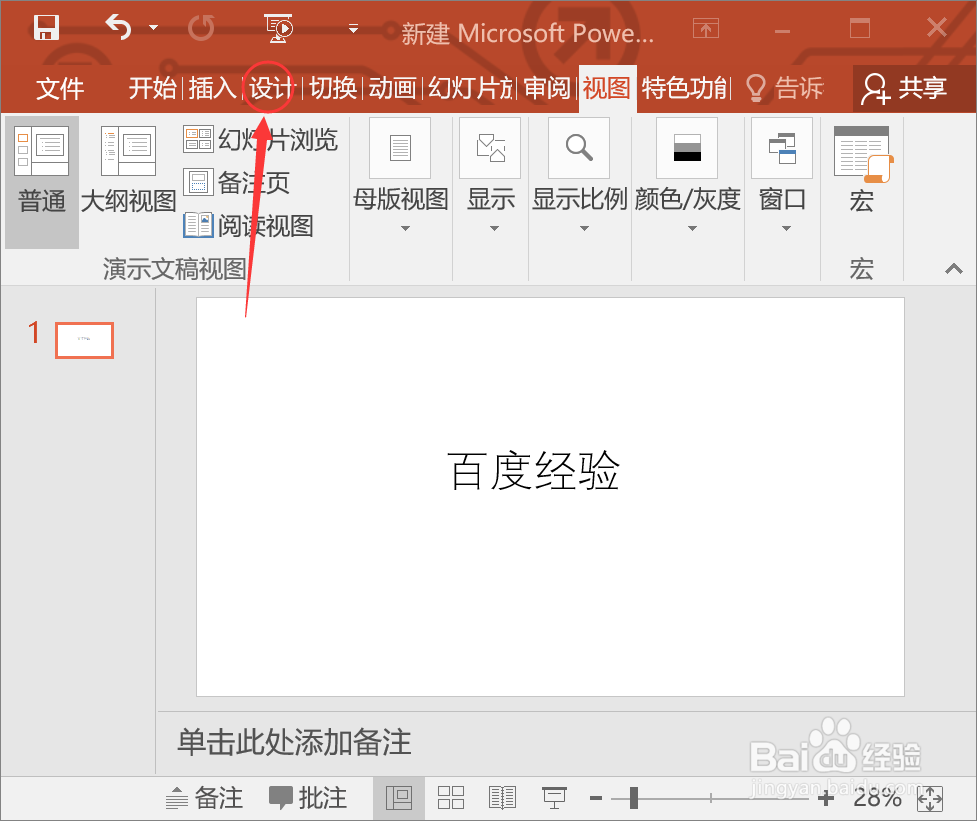The width and height of the screenshot is (977, 821).
Task: Fit slide to current window icon
Action: 930,799
